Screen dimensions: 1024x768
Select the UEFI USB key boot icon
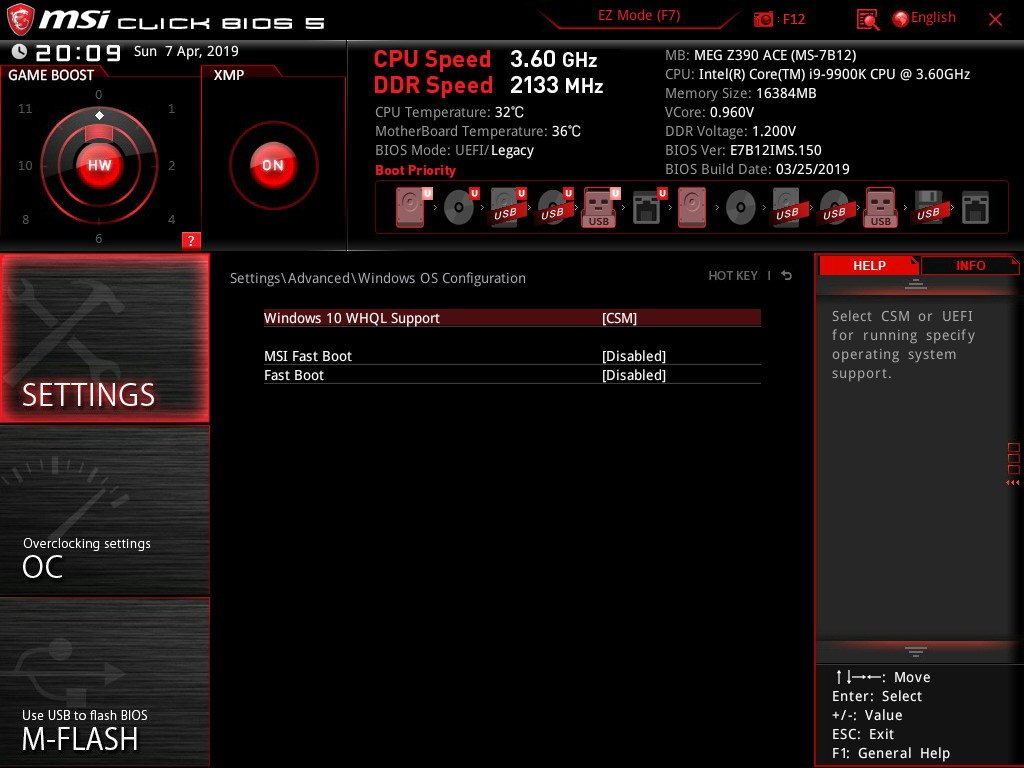pyautogui.click(x=601, y=207)
